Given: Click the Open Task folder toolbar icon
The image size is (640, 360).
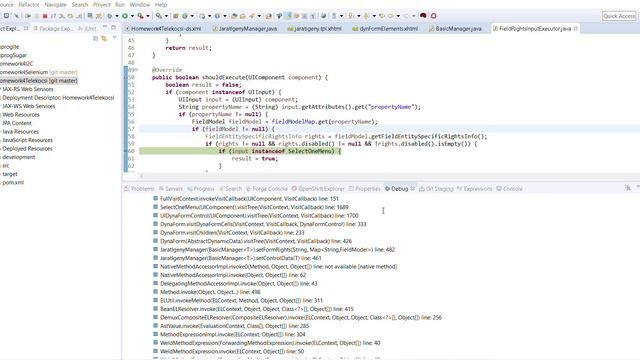Looking at the screenshot, I should (x=243, y=16).
